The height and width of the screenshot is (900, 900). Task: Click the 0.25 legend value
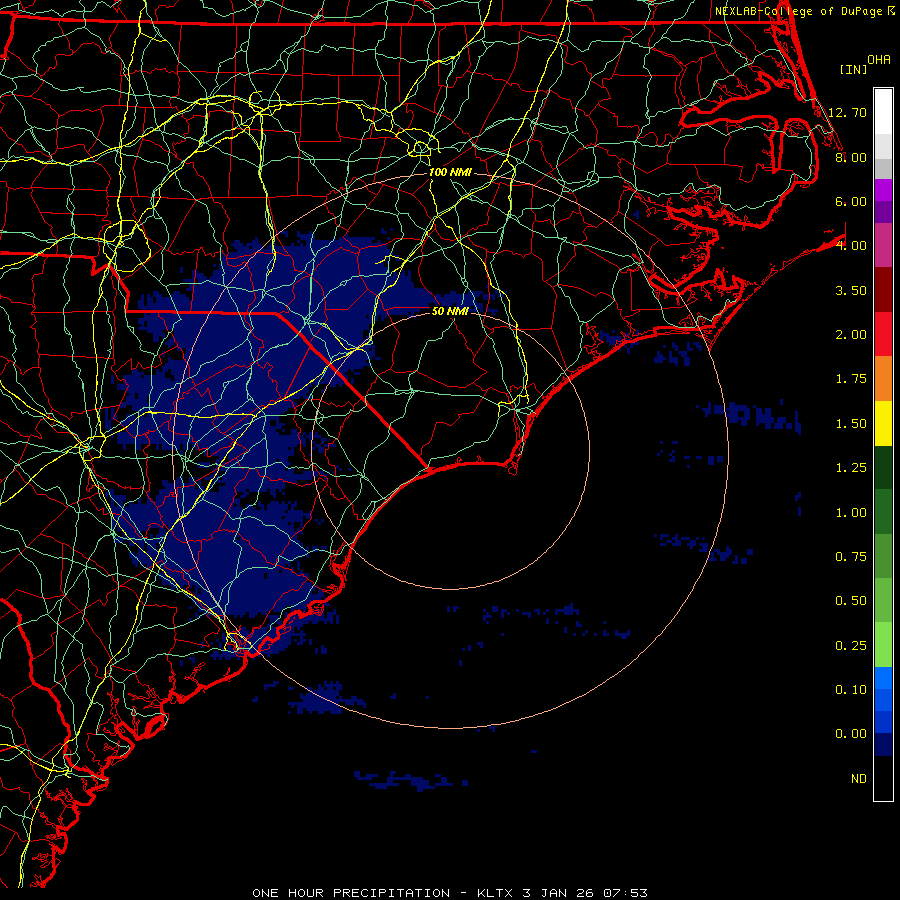click(x=851, y=646)
